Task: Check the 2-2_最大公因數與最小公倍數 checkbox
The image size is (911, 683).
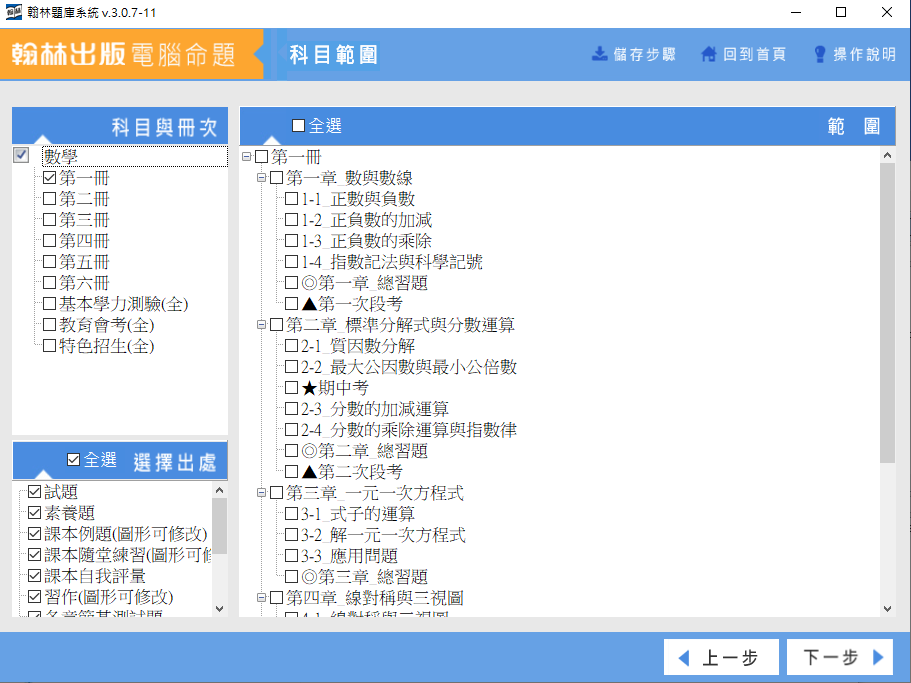Action: tap(291, 366)
